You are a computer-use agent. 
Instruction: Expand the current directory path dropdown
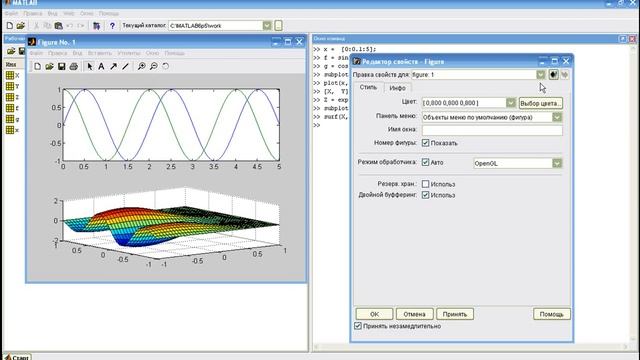click(x=267, y=26)
